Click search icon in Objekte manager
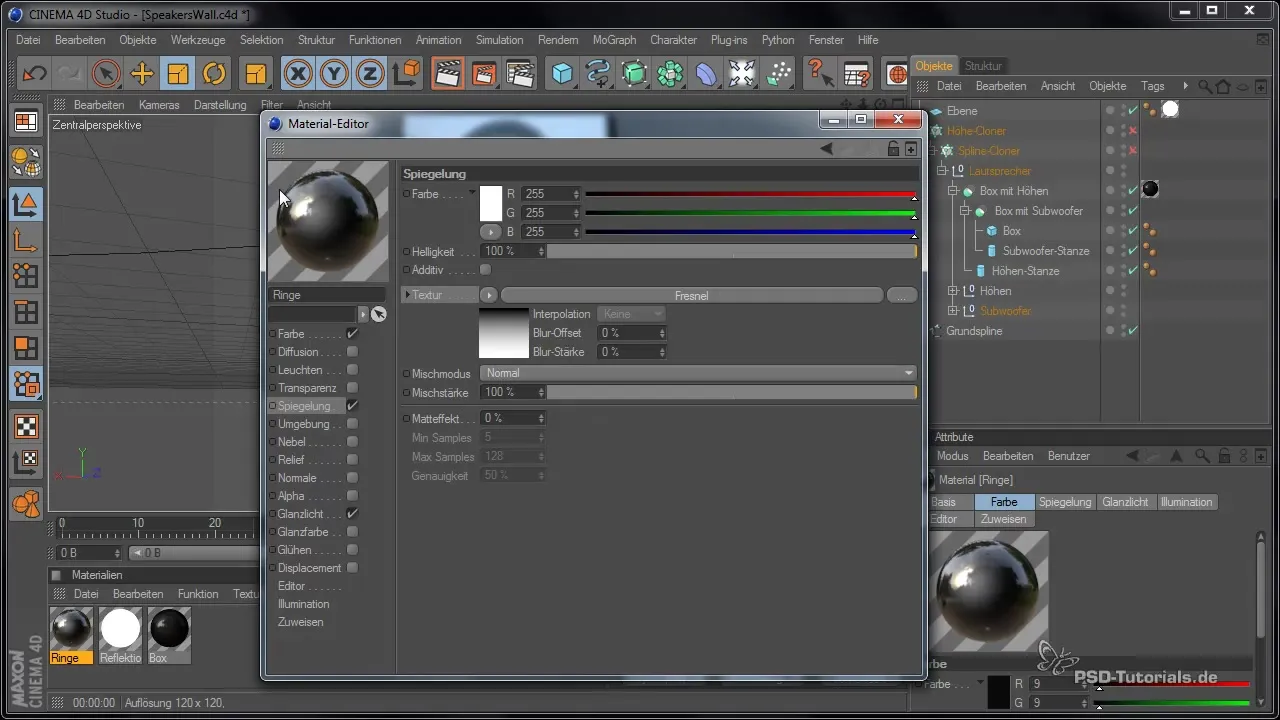Viewport: 1280px width, 720px height. 1205,86
